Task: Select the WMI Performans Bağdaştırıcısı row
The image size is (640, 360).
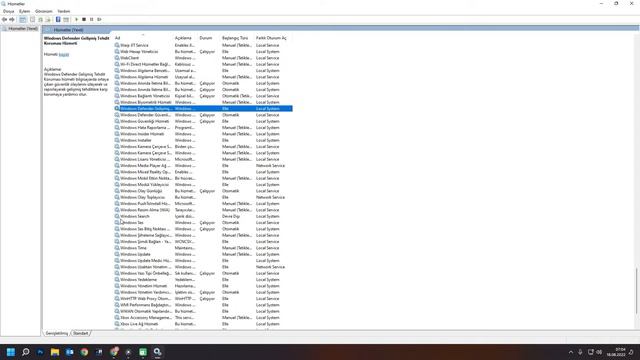Action: pyautogui.click(x=203, y=305)
